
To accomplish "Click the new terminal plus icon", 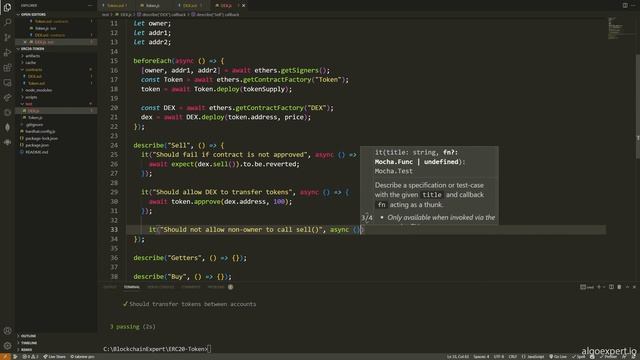I will (x=599, y=287).
